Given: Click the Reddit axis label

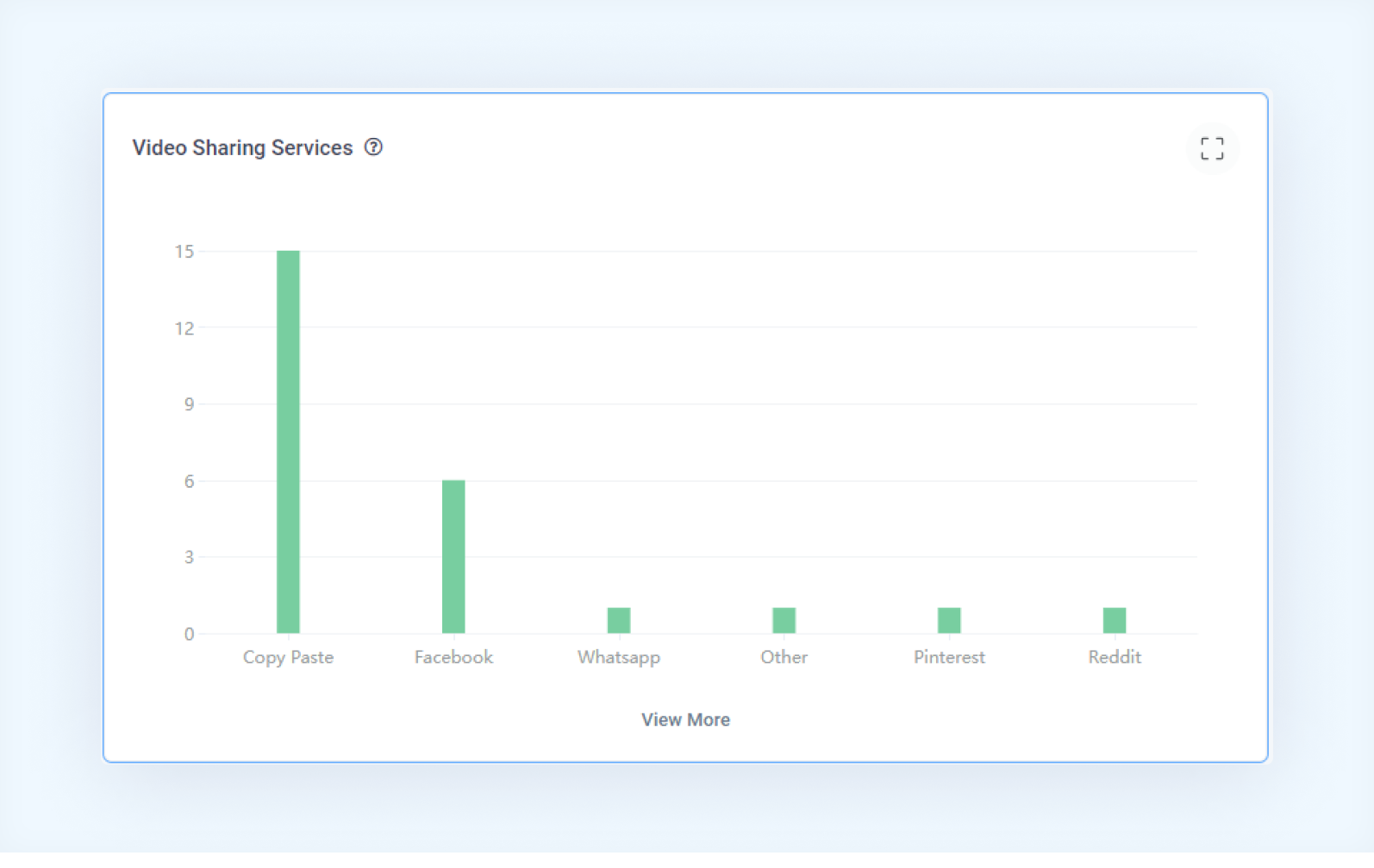Looking at the screenshot, I should tap(1115, 657).
